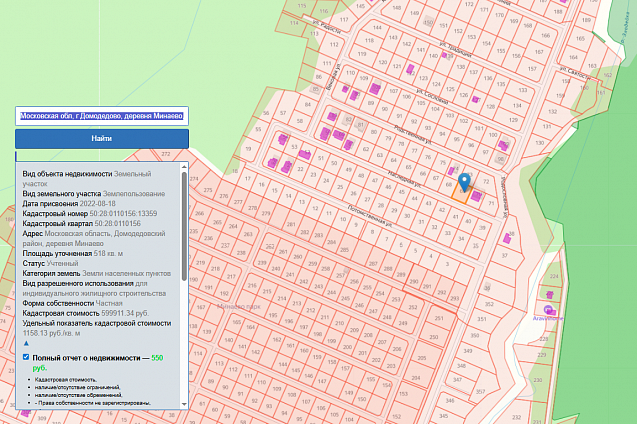Click the 'ул. Сосновая' street label
Screen dimensions: 637x424
(431, 97)
